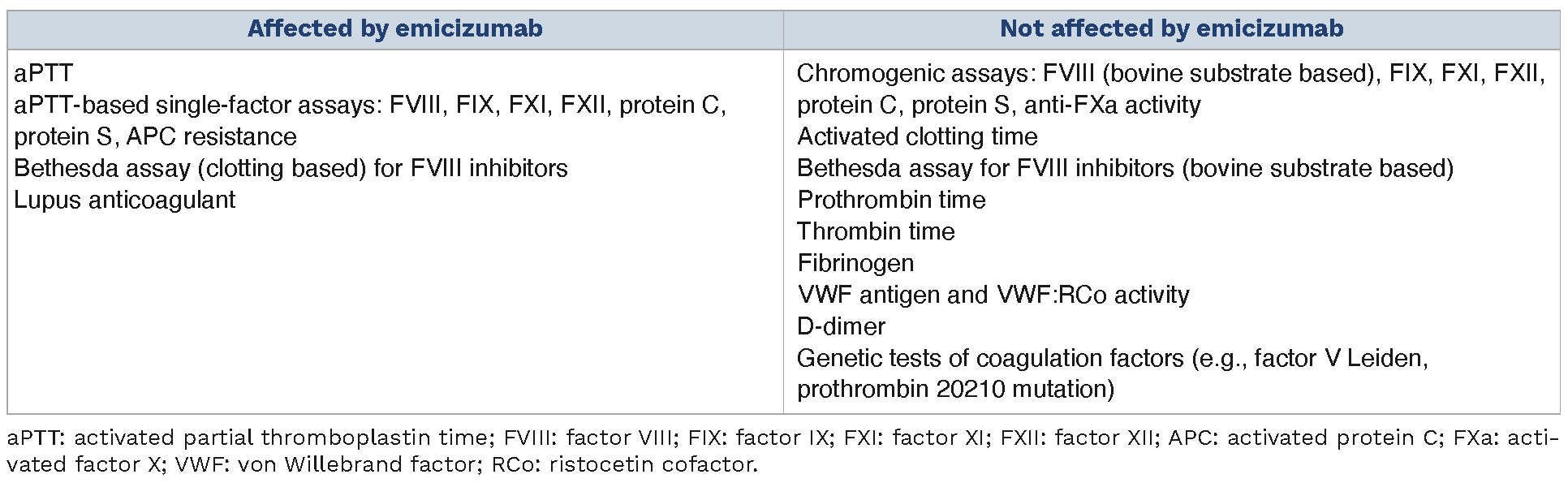Click "ristocetin cofactor" in the footnote

pos(652,464)
